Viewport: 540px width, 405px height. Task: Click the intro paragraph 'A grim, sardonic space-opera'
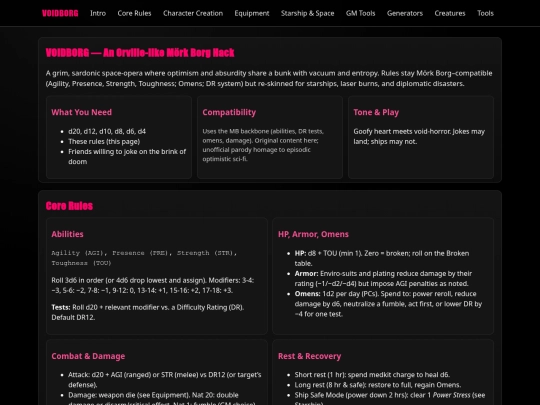(269, 79)
